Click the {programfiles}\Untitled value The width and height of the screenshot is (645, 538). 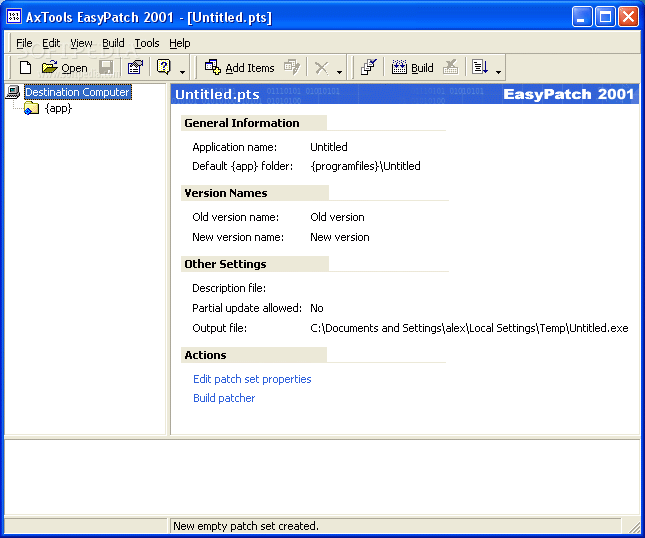coord(365,166)
